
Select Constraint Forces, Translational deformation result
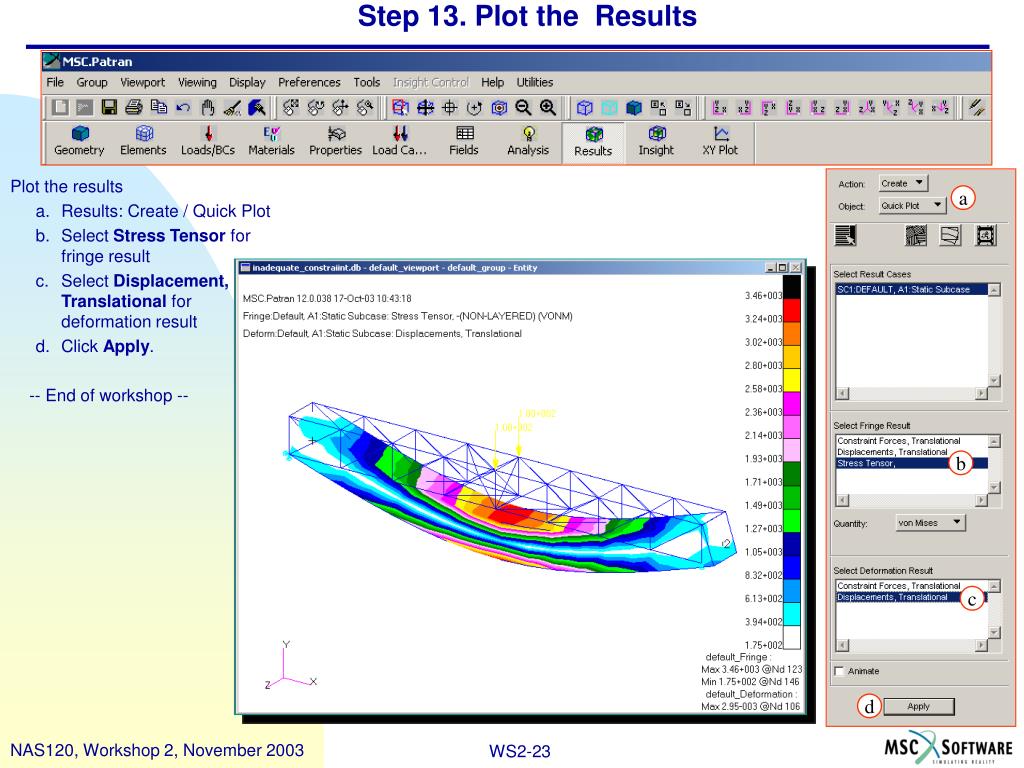point(911,586)
